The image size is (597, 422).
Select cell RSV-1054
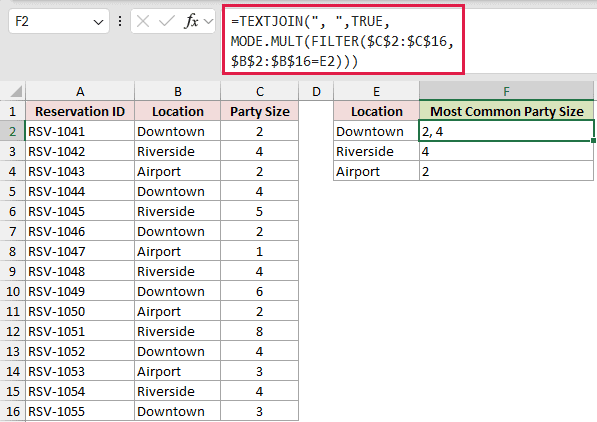click(80, 391)
